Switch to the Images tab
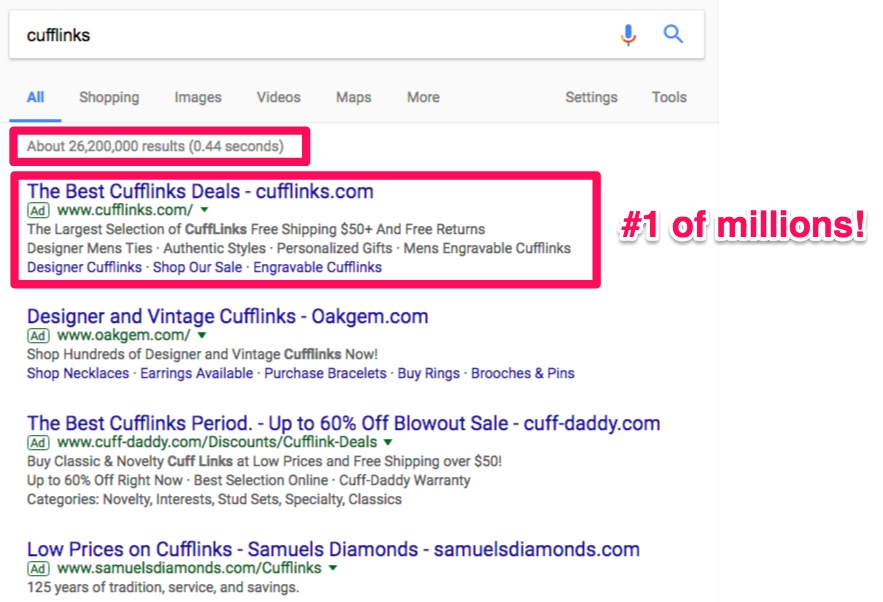This screenshot has width=883, height=602. (x=198, y=97)
